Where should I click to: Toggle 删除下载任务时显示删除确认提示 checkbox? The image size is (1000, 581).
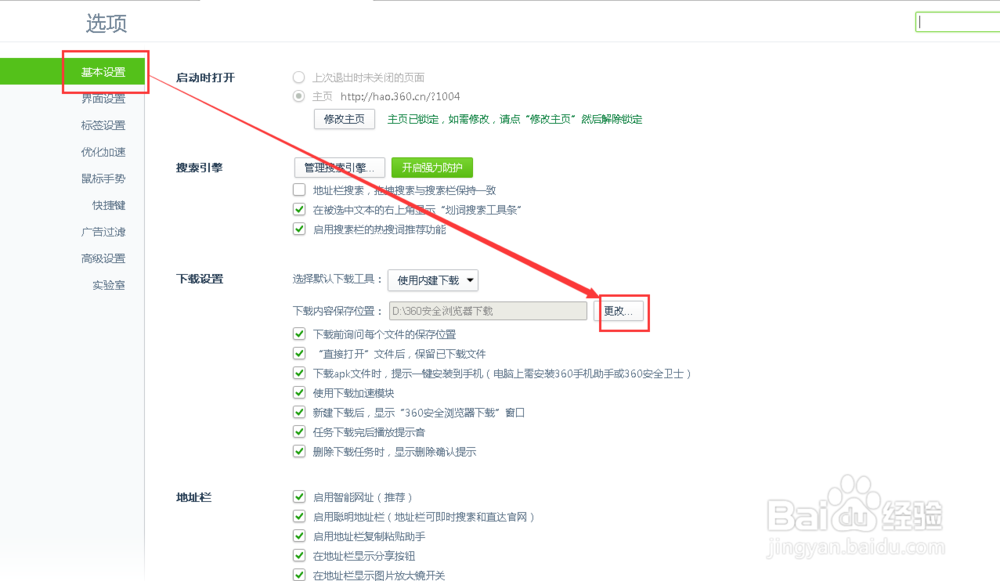tap(299, 452)
